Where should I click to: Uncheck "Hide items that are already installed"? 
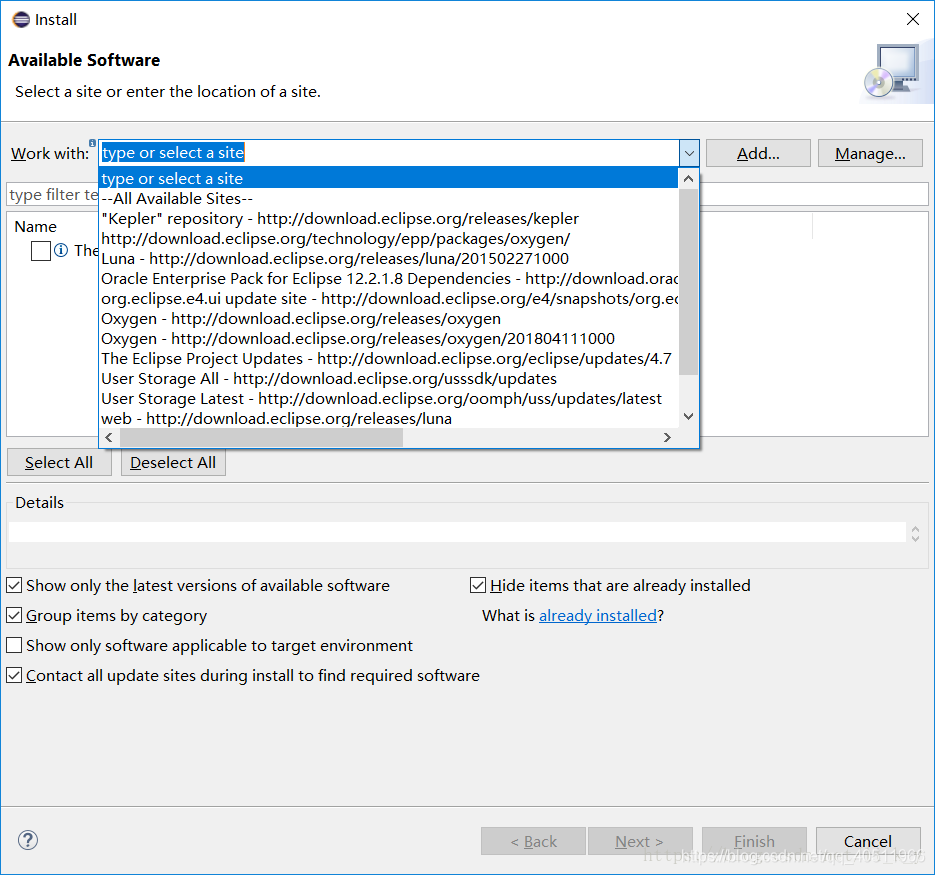pyautogui.click(x=478, y=585)
